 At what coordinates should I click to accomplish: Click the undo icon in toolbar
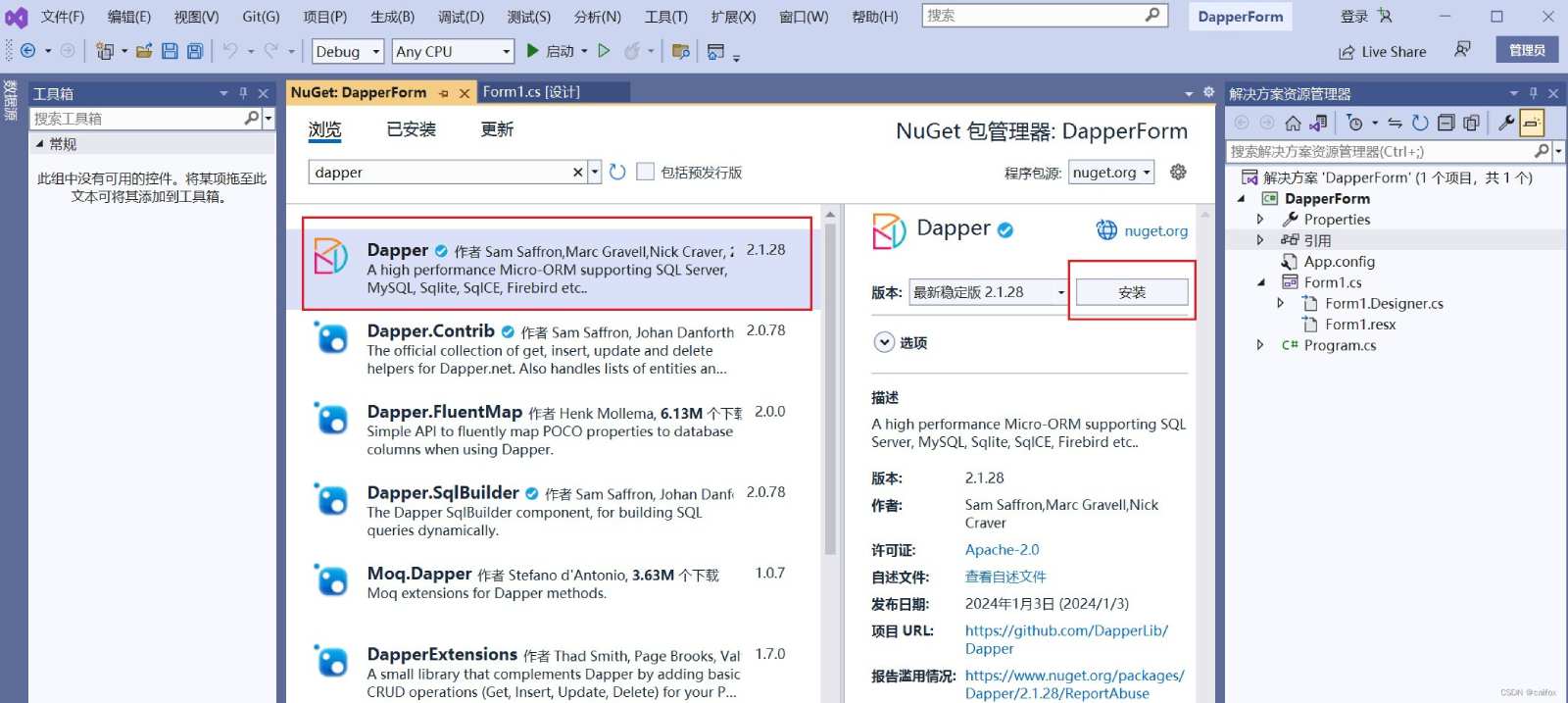tap(230, 51)
